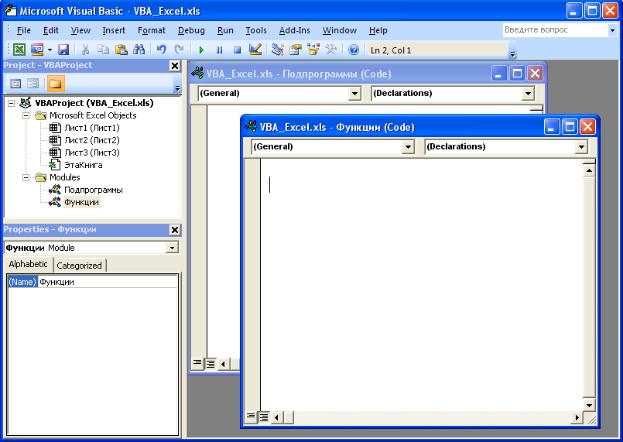Click scroll up arrow in Функции window
The height and width of the screenshot is (442, 623).
tap(589, 171)
